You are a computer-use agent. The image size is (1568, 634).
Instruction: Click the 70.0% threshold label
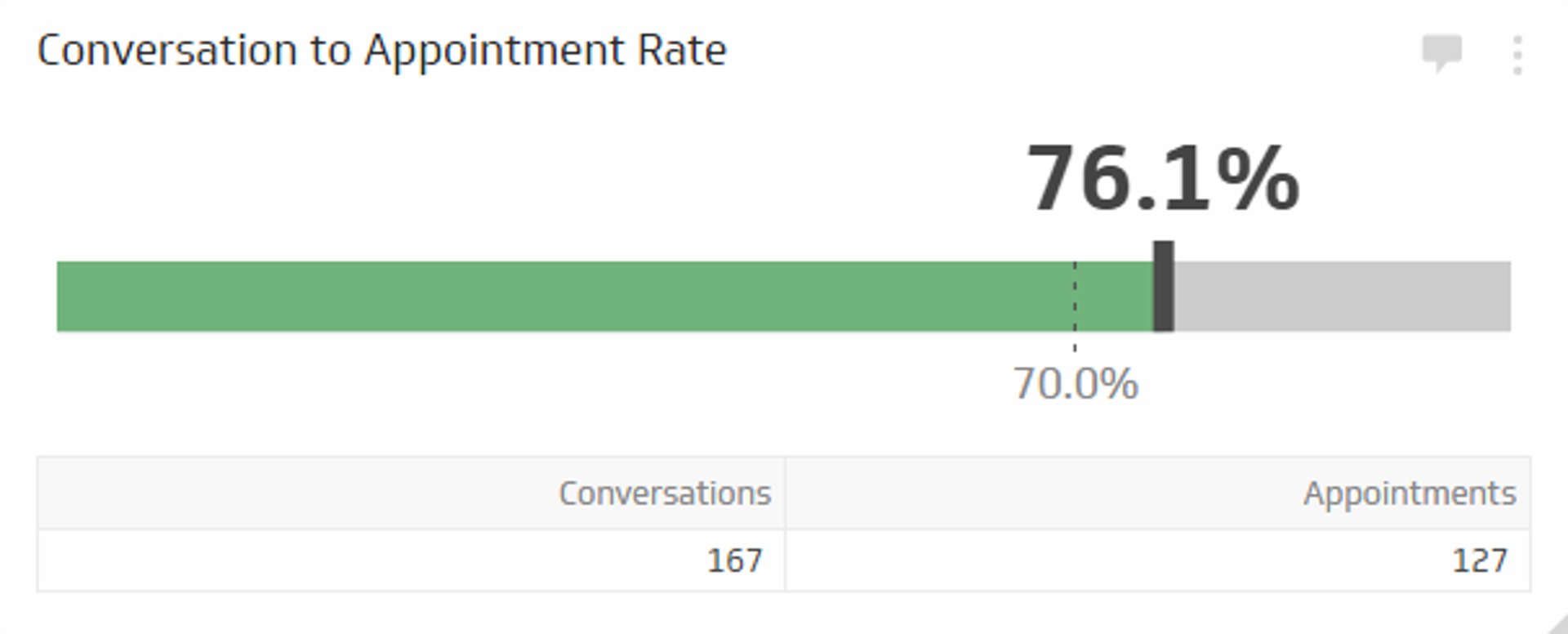(x=1076, y=381)
